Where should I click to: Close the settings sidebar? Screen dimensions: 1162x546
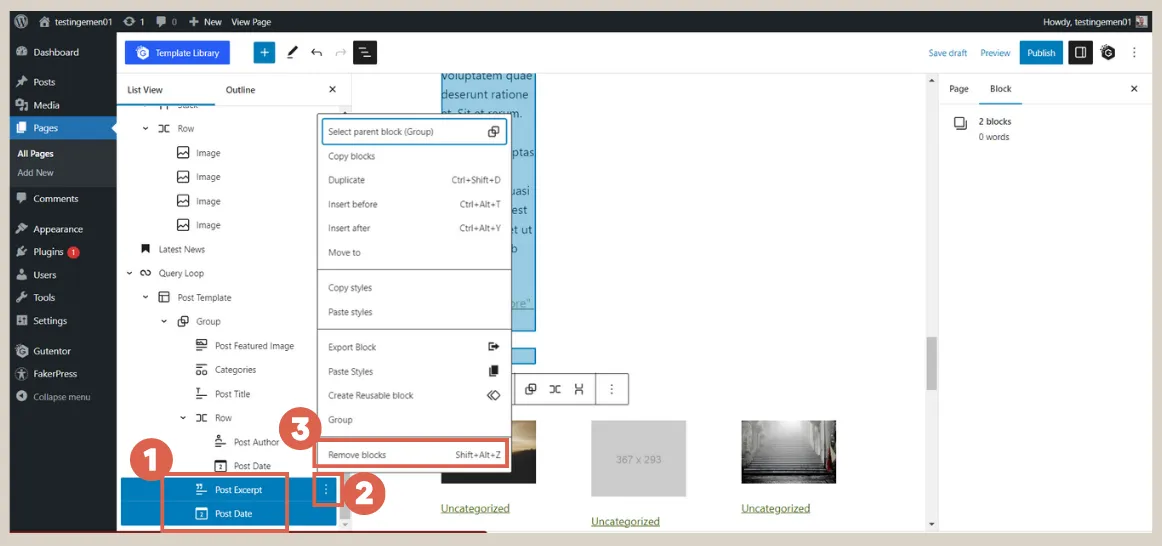pyautogui.click(x=1134, y=89)
